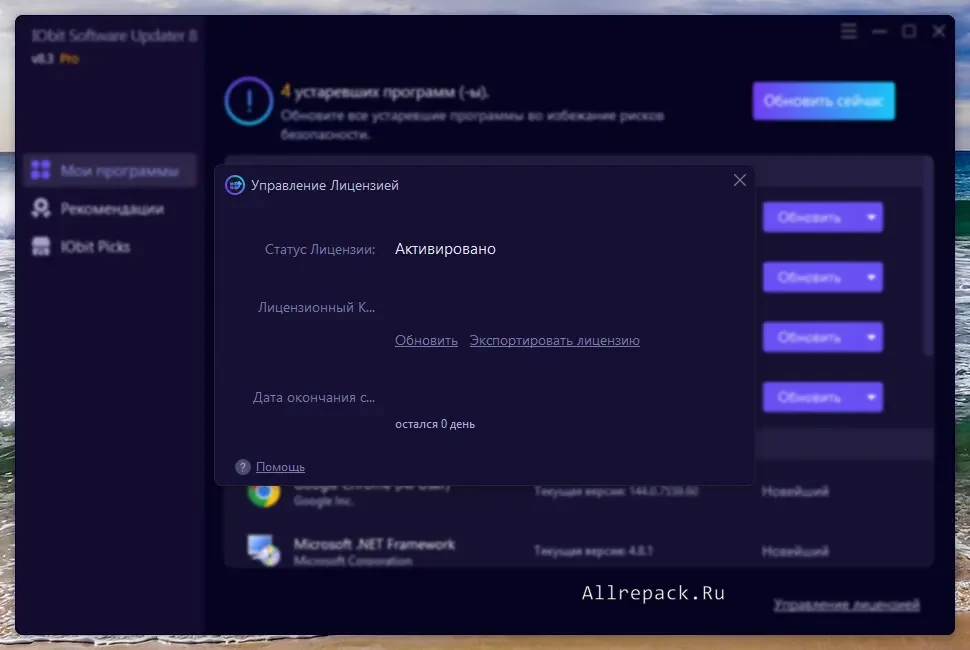Viewport: 970px width, 650px height.
Task: Click the остался 0 день text
Action: point(435,424)
